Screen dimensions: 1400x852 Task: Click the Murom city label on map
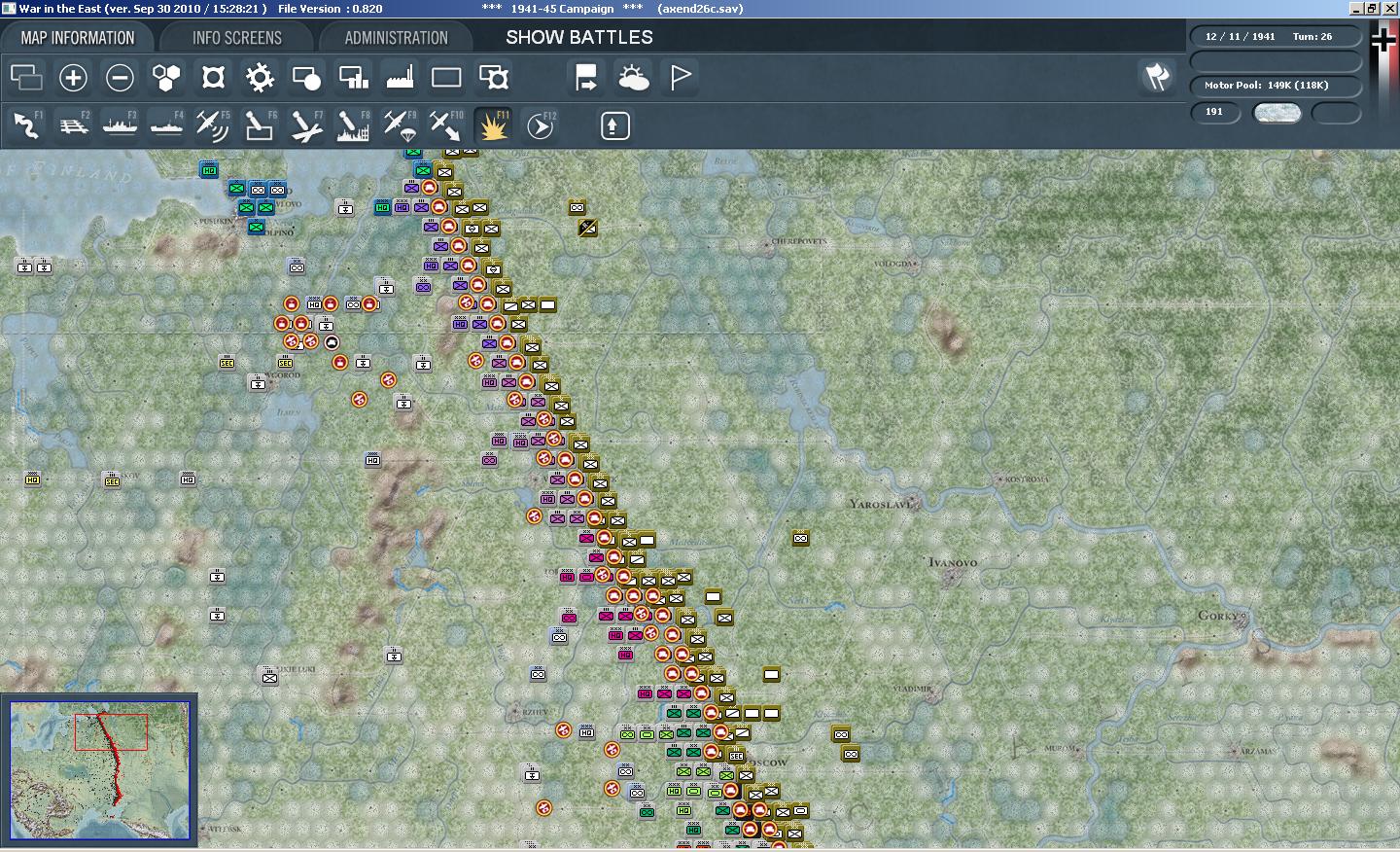pyautogui.click(x=1060, y=748)
